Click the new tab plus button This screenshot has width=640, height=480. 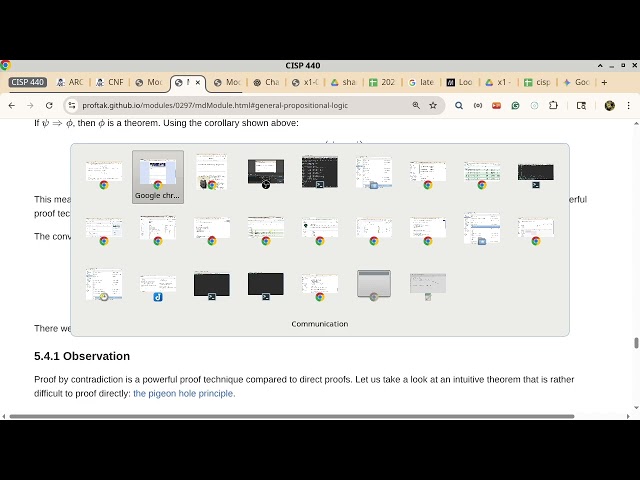pos(604,82)
